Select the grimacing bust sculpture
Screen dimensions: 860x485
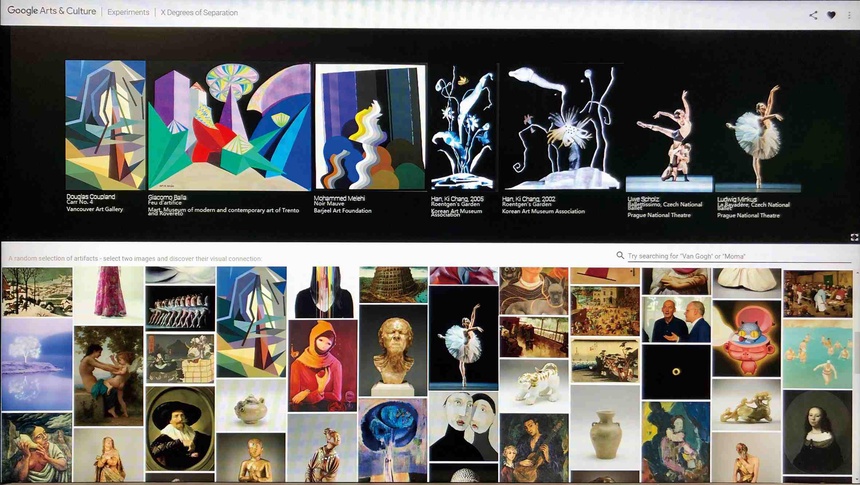pos(393,350)
